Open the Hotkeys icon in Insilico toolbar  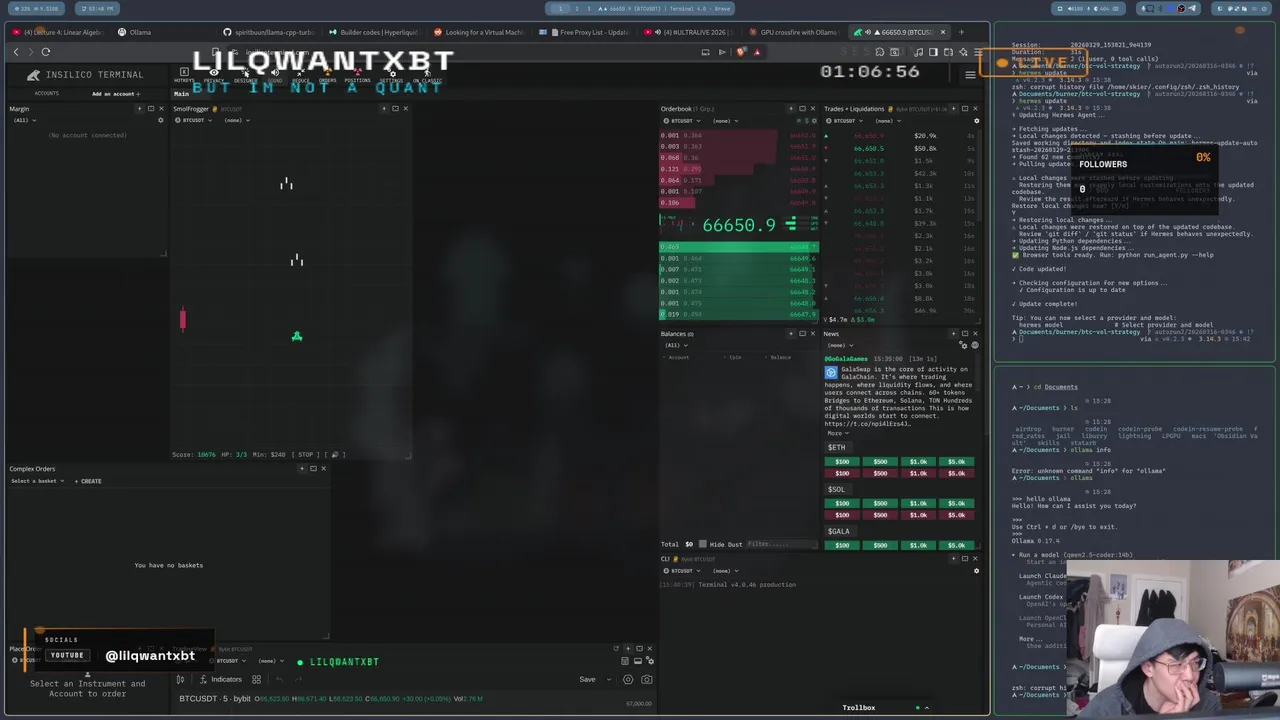point(184,73)
